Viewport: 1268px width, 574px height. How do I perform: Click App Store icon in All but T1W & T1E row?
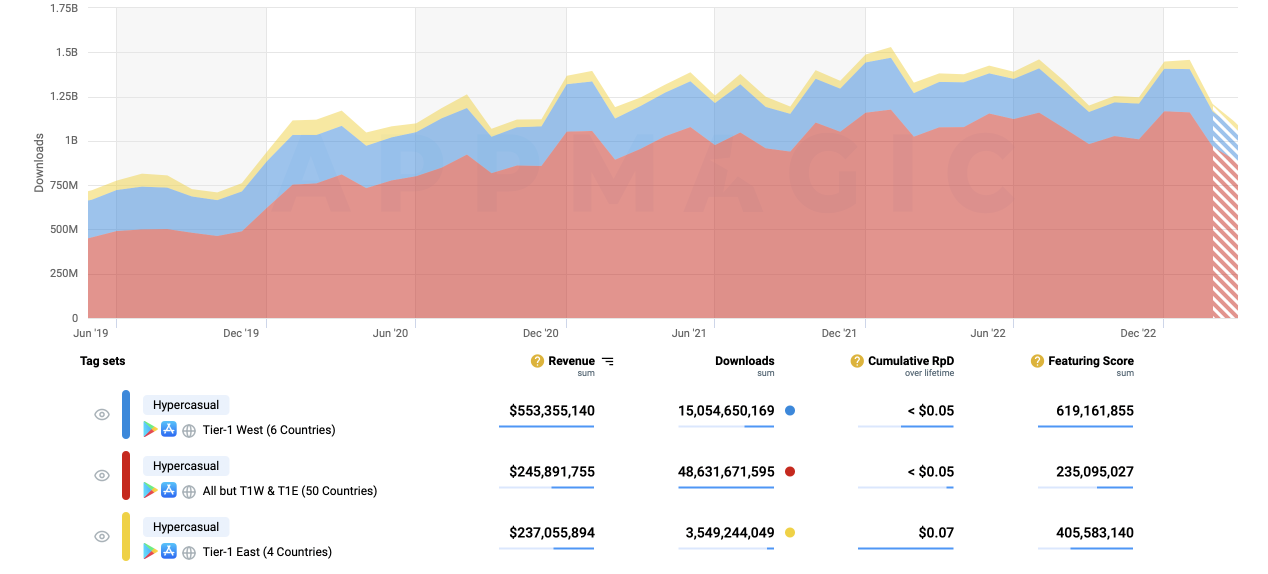[169, 491]
